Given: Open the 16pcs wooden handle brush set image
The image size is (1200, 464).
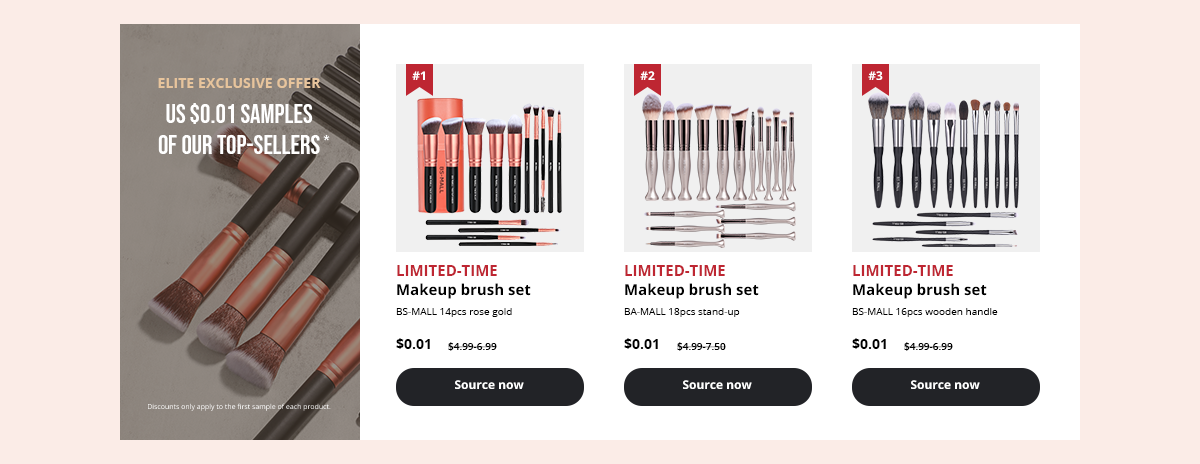Looking at the screenshot, I should (x=946, y=158).
